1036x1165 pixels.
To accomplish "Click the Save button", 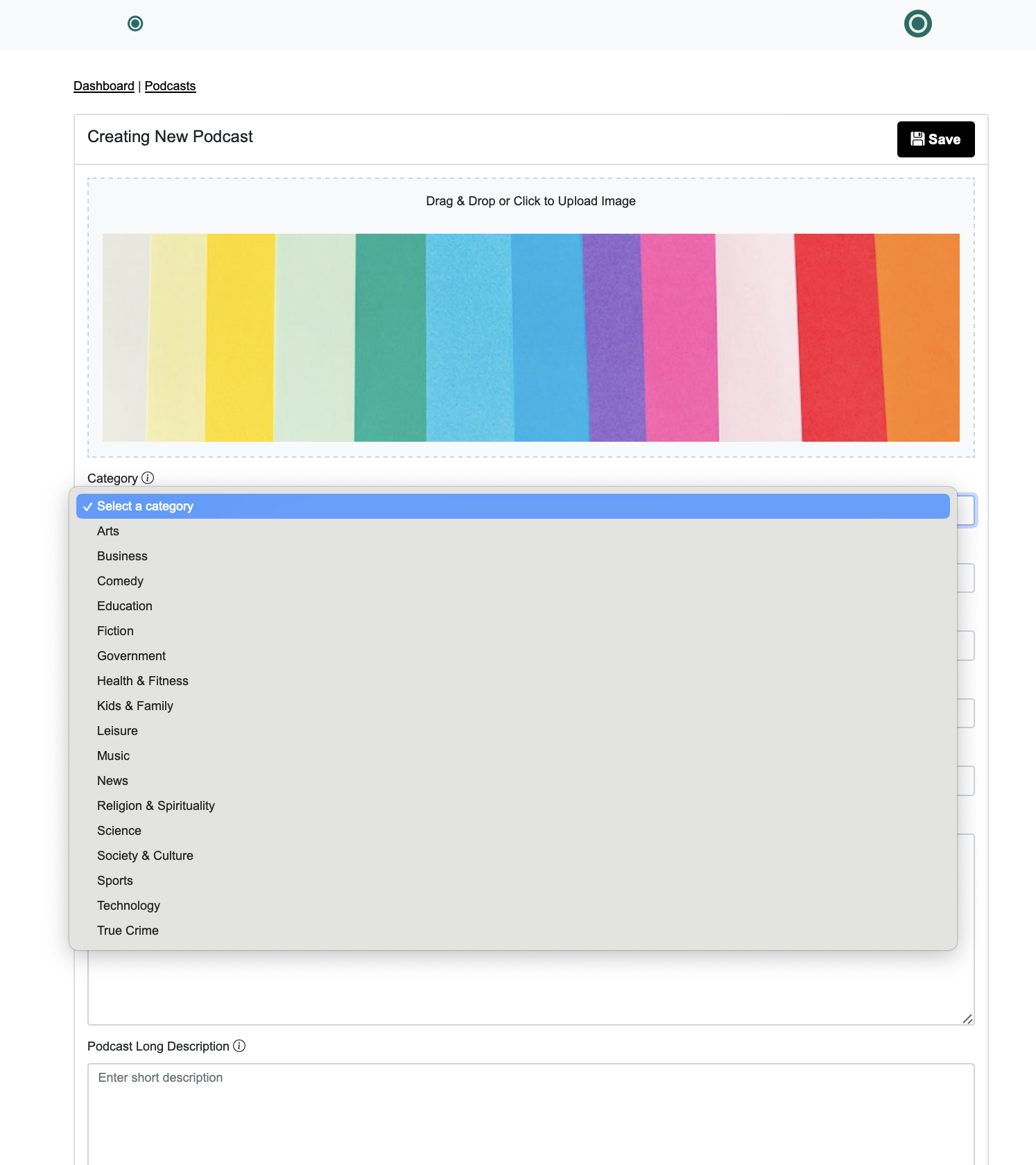I will 935,139.
